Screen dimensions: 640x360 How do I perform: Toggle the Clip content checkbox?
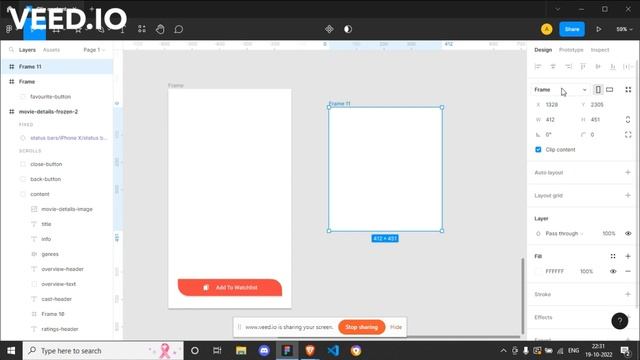pos(538,150)
